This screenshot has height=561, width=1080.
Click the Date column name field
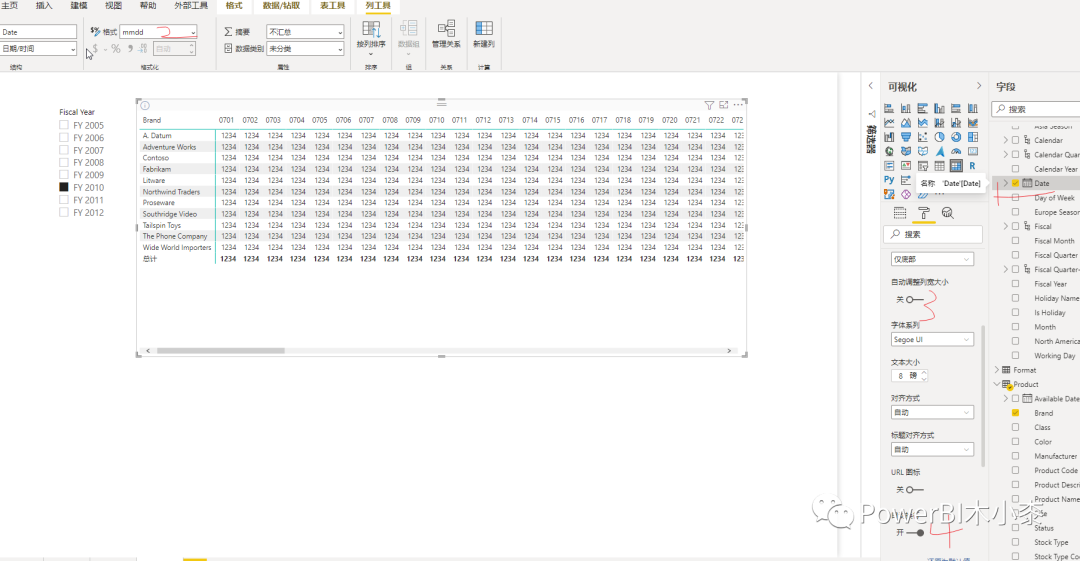pyautogui.click(x=39, y=32)
